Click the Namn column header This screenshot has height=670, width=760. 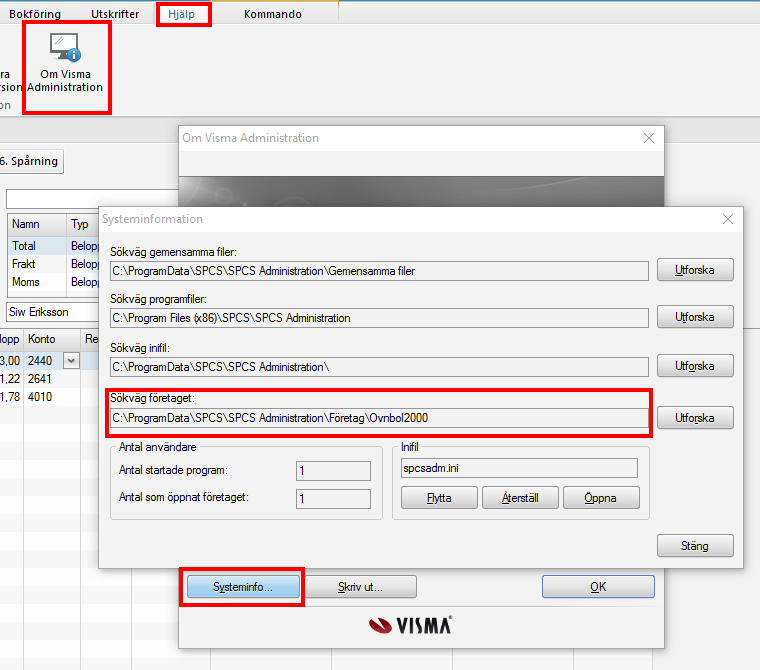pos(37,224)
